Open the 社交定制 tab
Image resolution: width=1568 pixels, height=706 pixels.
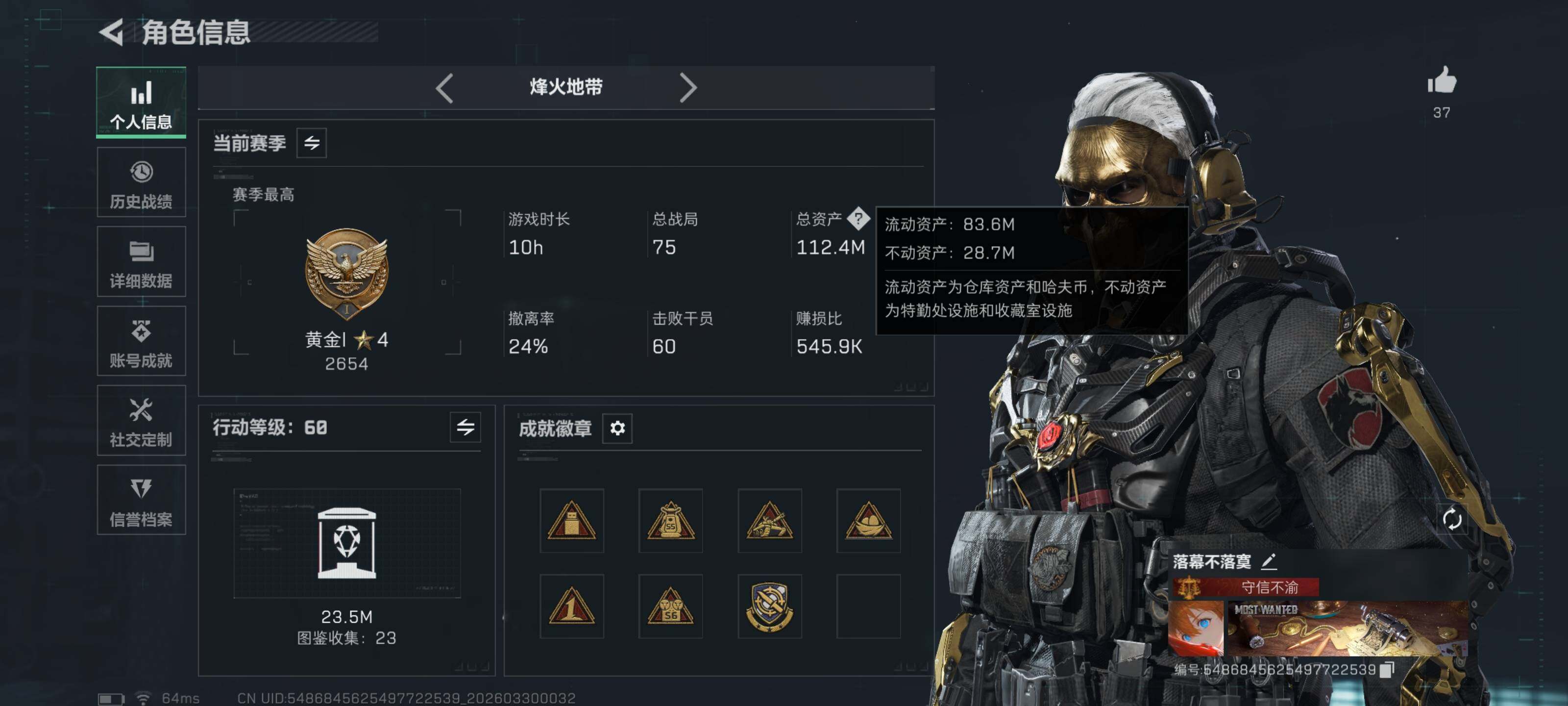click(141, 420)
